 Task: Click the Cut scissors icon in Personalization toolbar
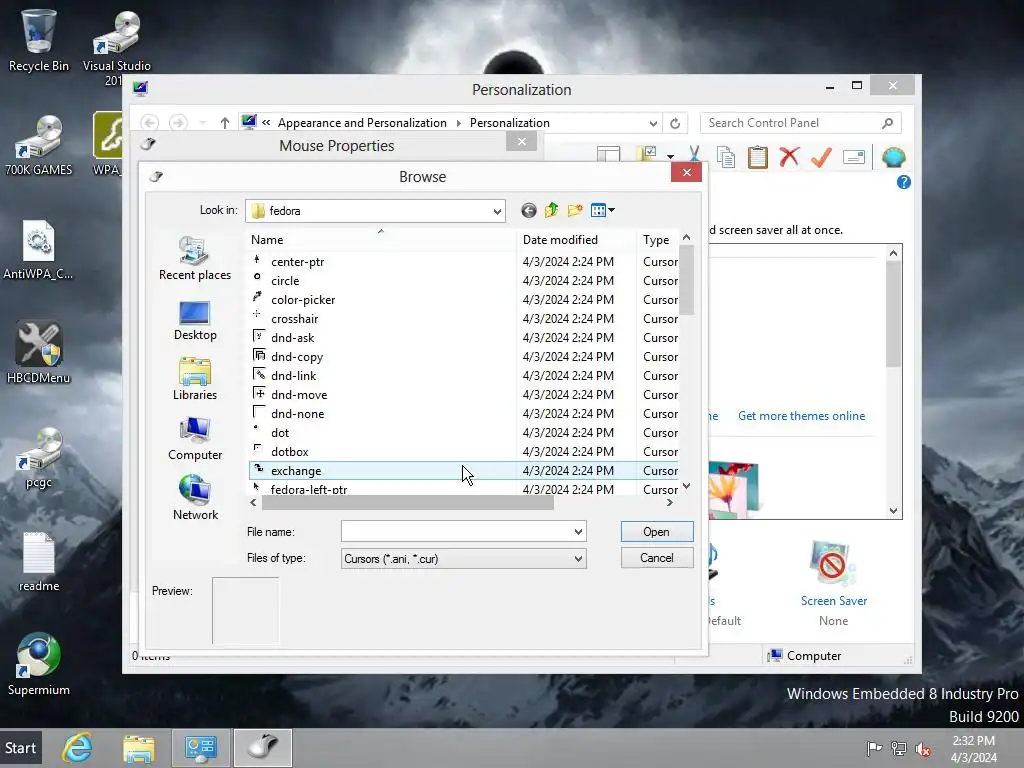[x=694, y=157]
